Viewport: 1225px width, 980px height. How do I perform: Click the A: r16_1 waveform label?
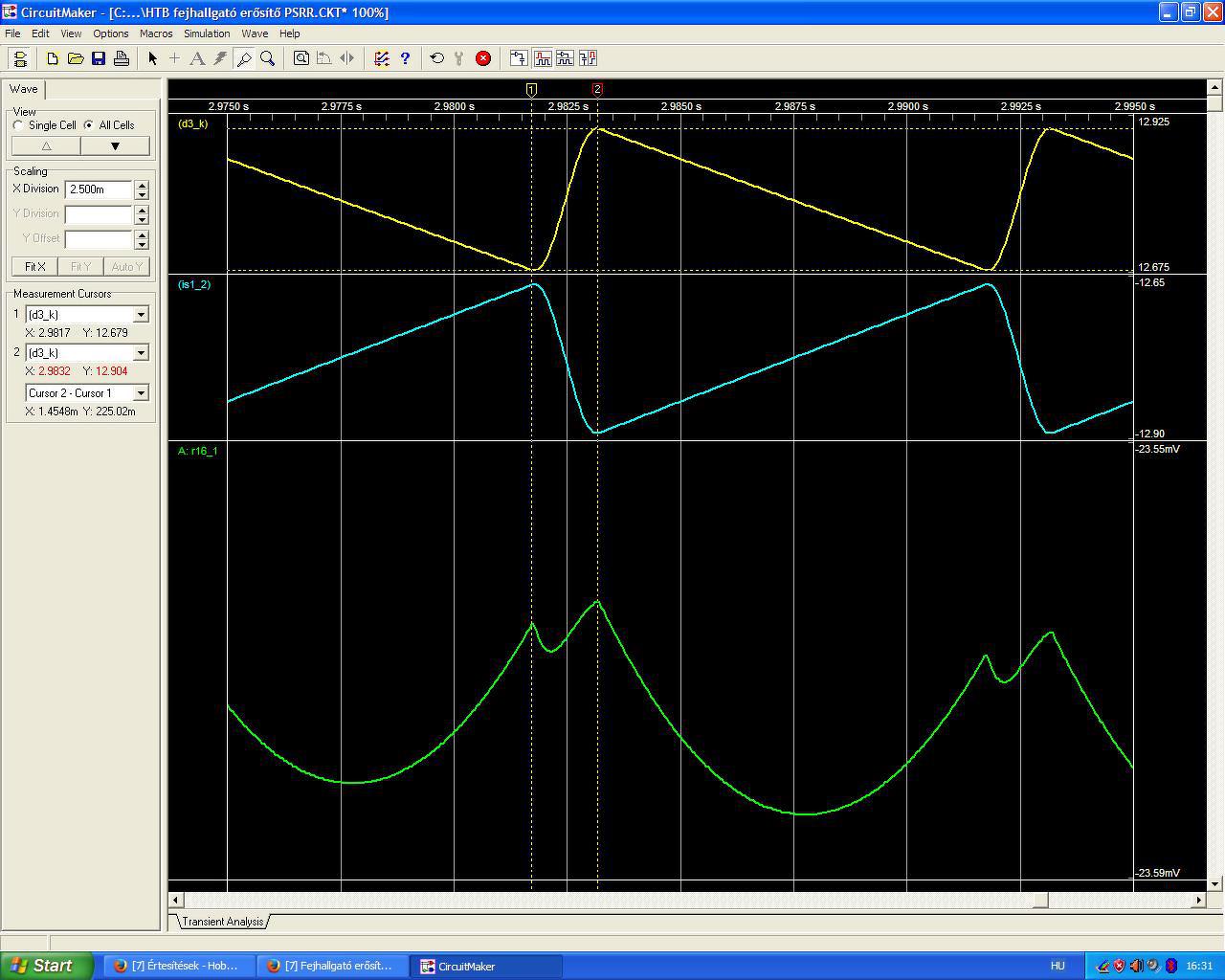[197, 451]
